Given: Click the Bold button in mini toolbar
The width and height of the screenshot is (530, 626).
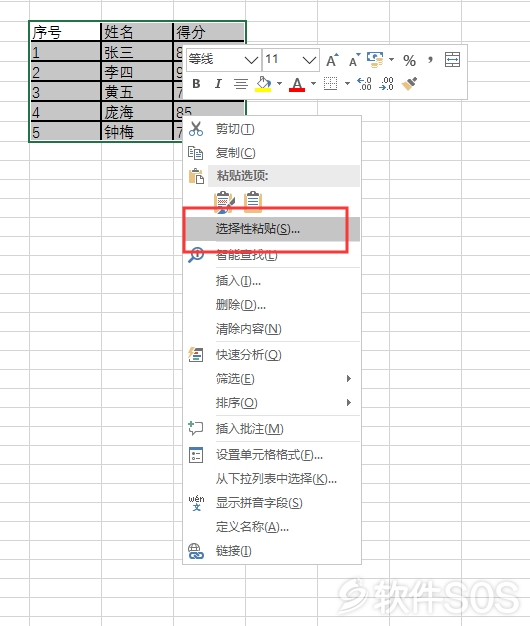Looking at the screenshot, I should click(x=196, y=84).
